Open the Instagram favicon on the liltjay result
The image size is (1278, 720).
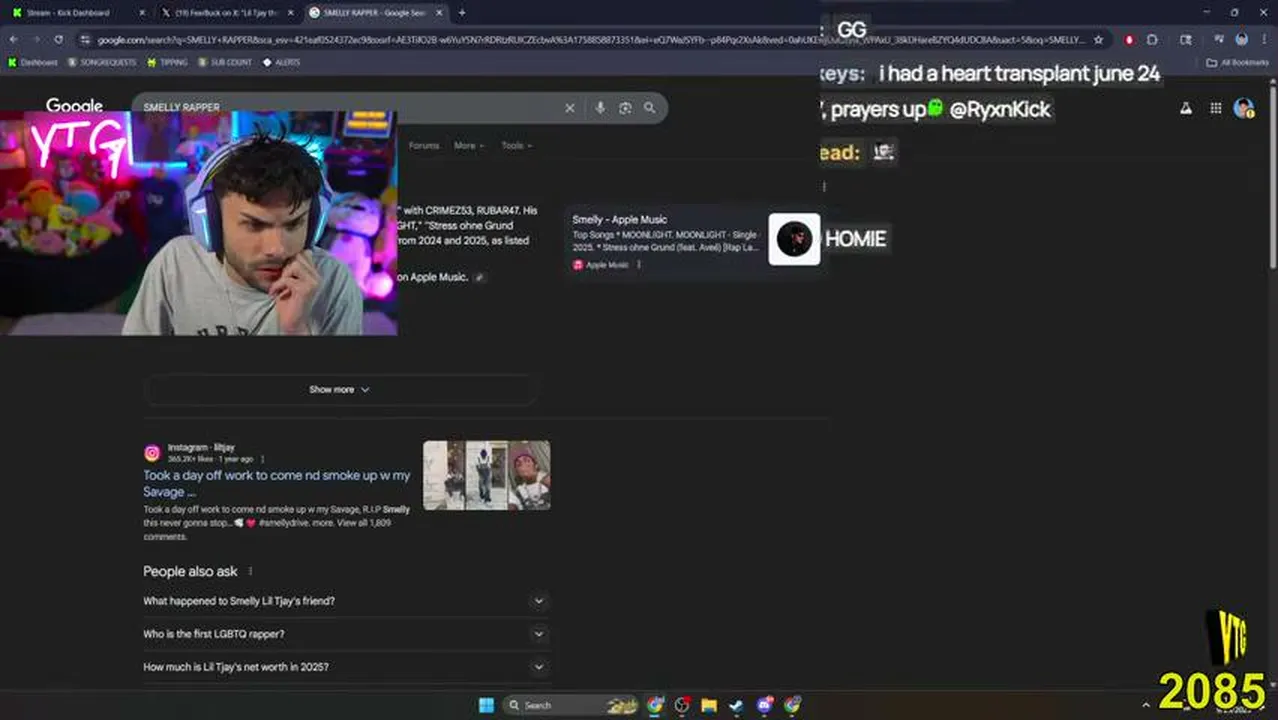coord(152,453)
